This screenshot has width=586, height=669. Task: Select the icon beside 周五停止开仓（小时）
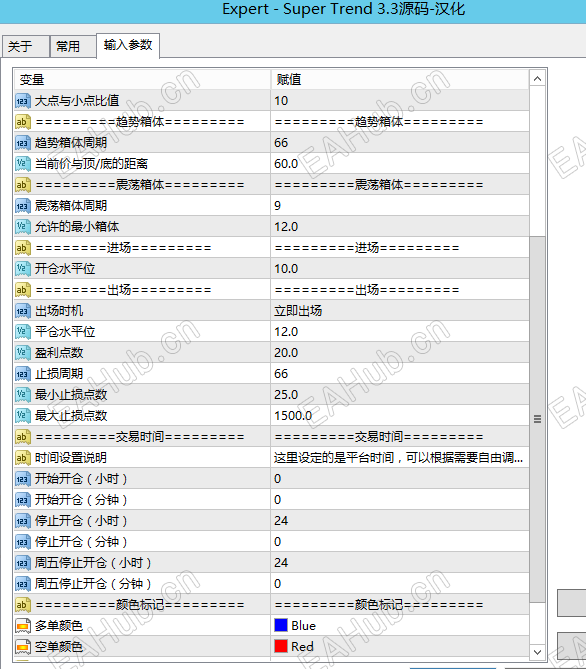23,563
